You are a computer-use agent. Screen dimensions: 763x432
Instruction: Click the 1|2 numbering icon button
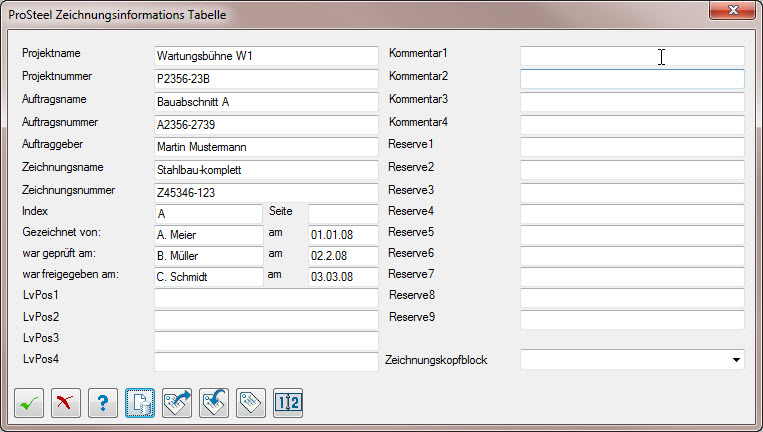288,403
